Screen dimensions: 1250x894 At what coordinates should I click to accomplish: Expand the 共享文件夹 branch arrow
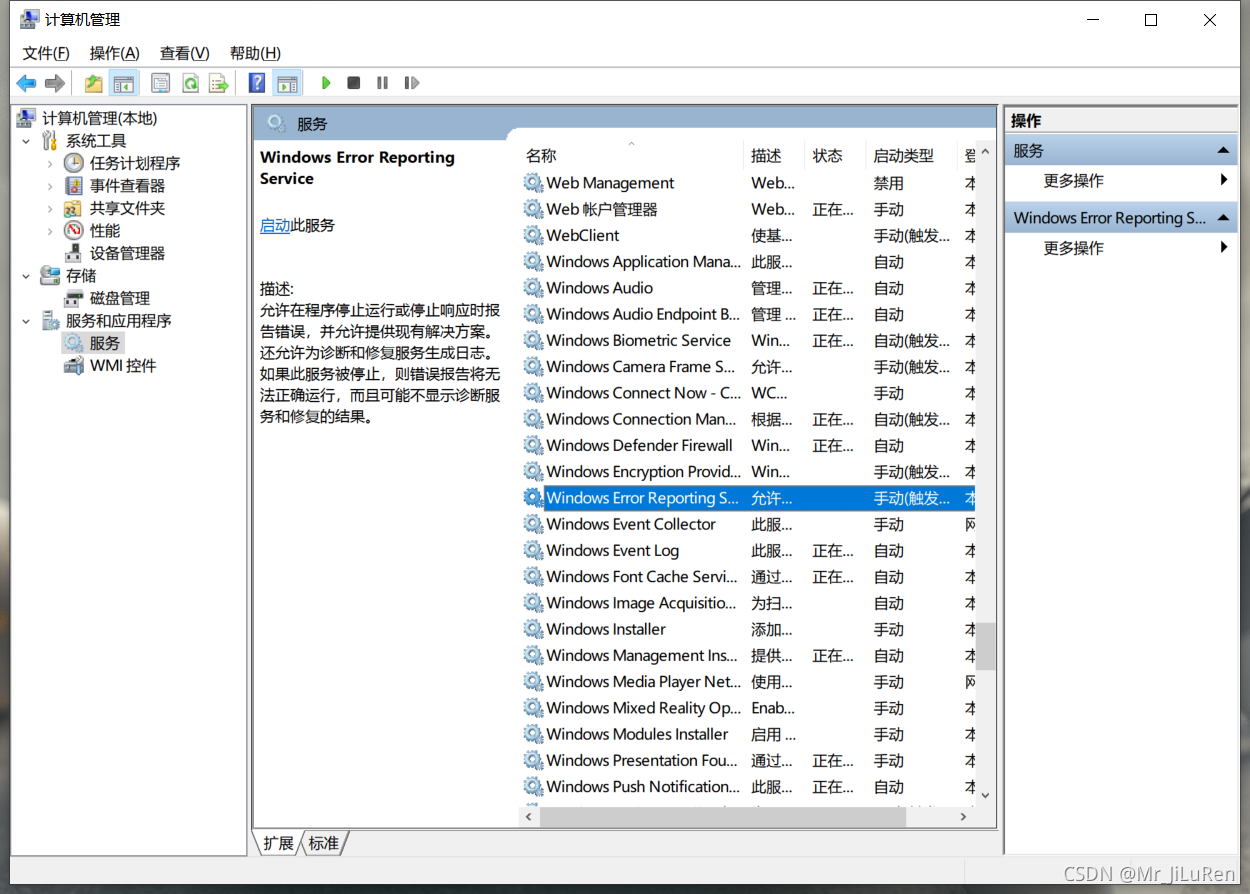pyautogui.click(x=50, y=208)
